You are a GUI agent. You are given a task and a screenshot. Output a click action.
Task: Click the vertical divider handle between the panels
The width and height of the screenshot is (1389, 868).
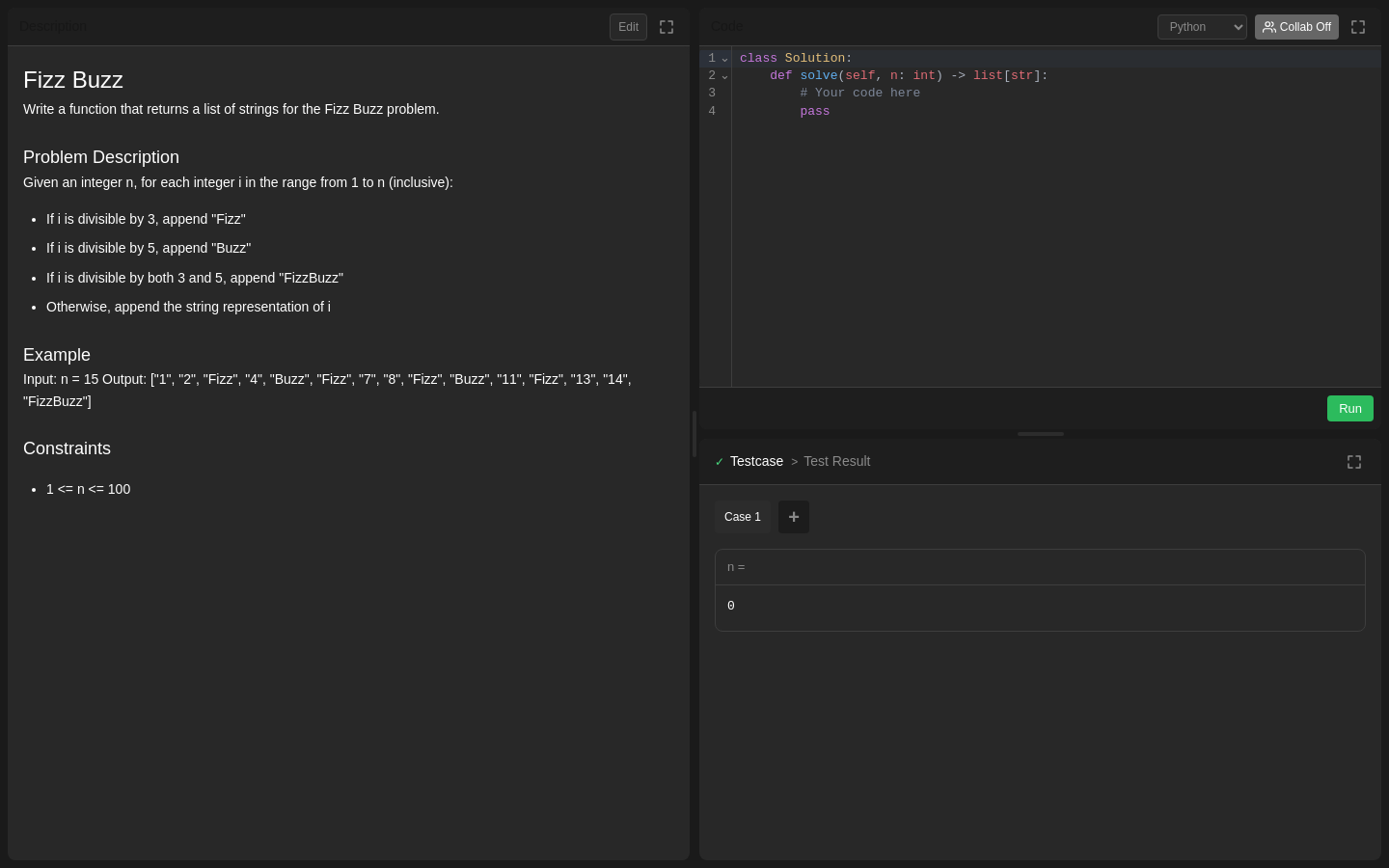pyautogui.click(x=694, y=434)
